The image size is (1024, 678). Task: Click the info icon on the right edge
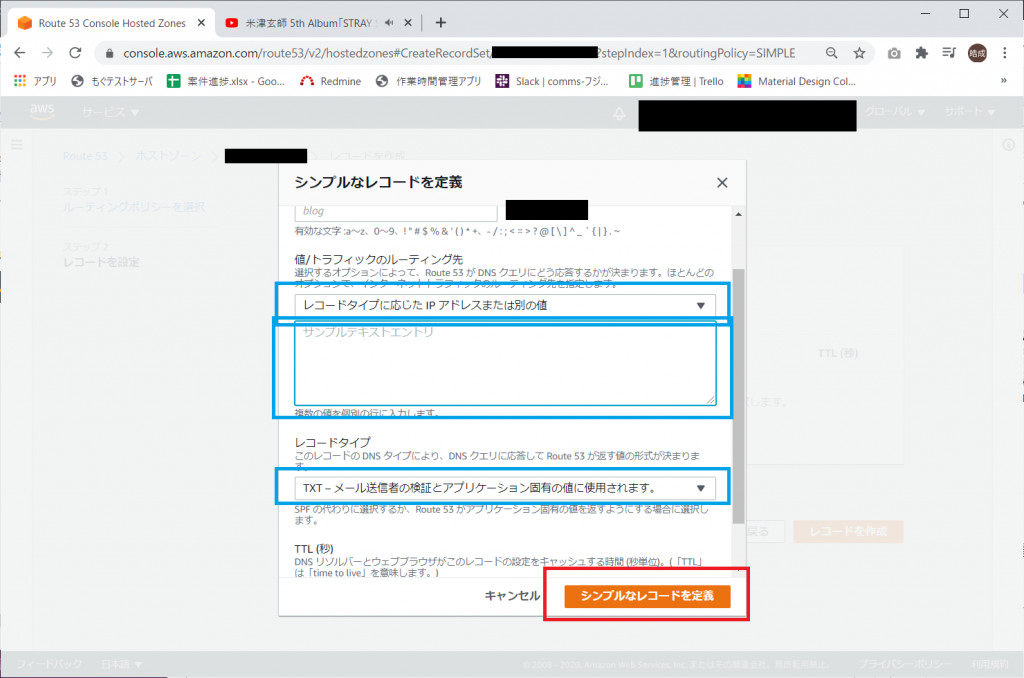click(x=1009, y=144)
